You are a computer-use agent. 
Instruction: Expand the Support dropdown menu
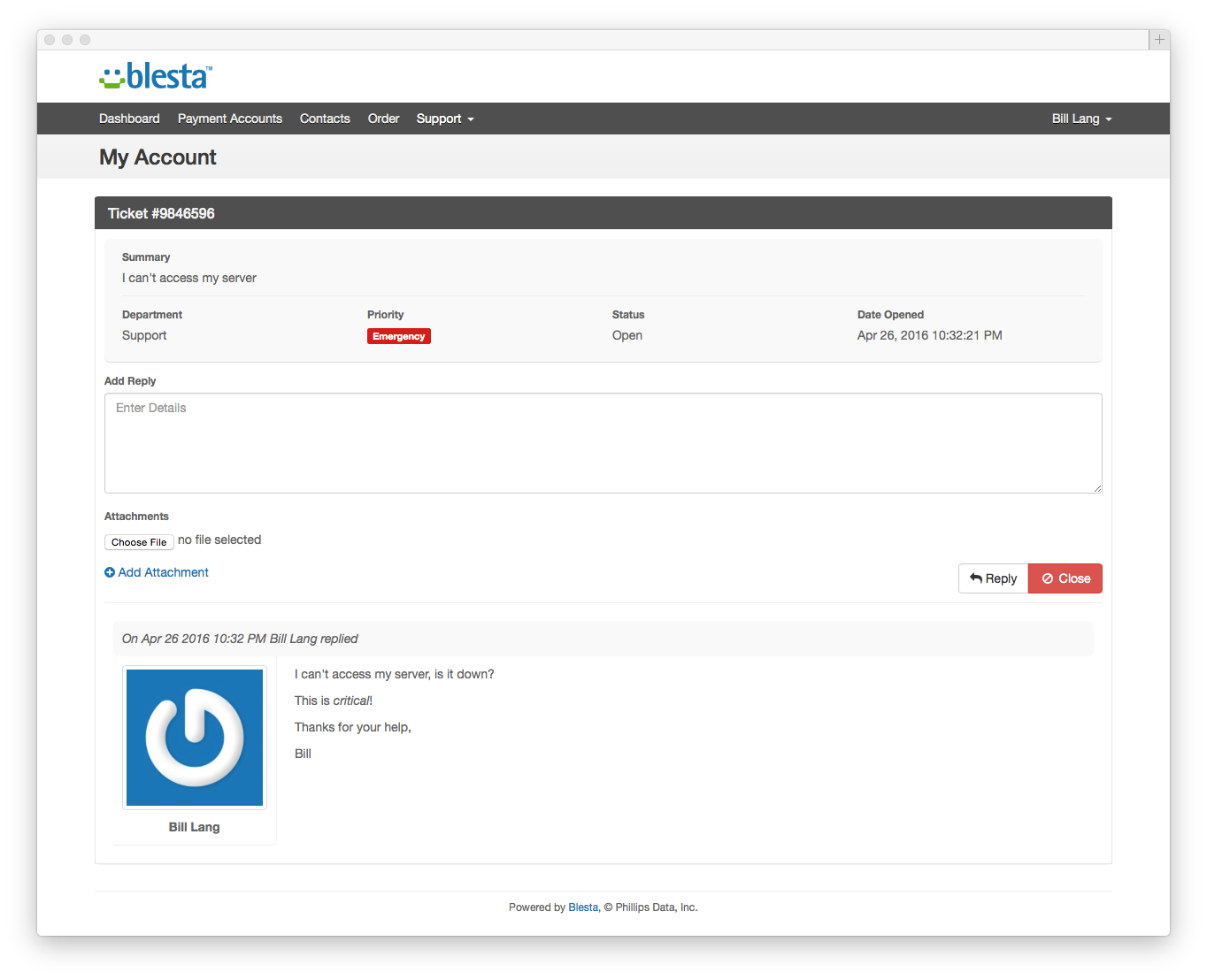pos(445,119)
